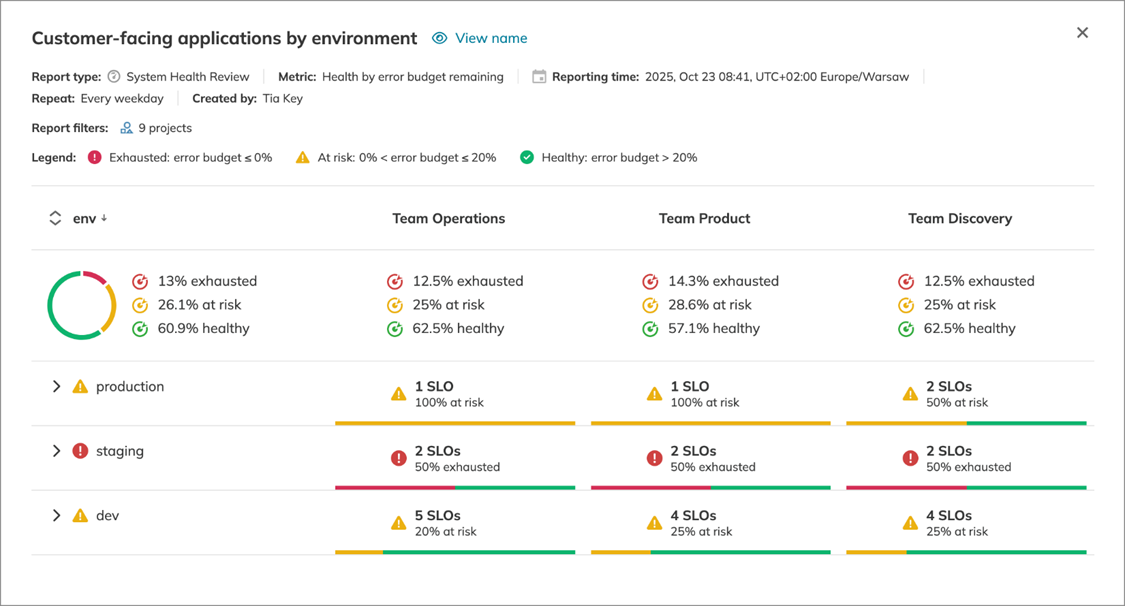The width and height of the screenshot is (1125, 606).
Task: Click the 62.5% healthy icon under Team Discovery
Action: 906,328
